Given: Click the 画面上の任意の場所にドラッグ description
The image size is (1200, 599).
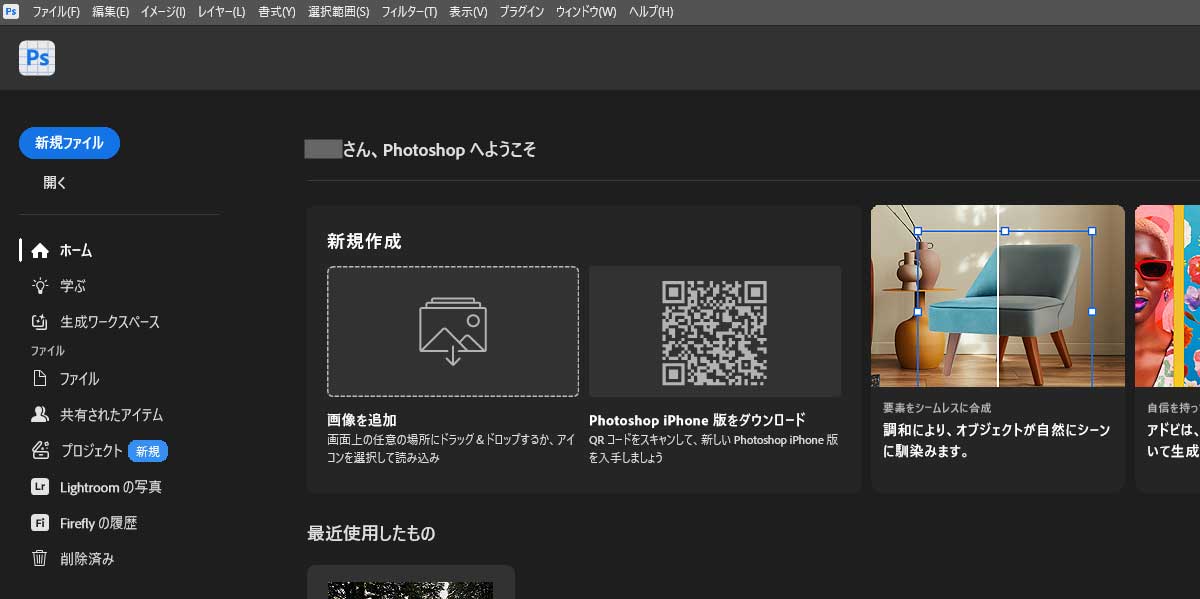Looking at the screenshot, I should [451, 448].
